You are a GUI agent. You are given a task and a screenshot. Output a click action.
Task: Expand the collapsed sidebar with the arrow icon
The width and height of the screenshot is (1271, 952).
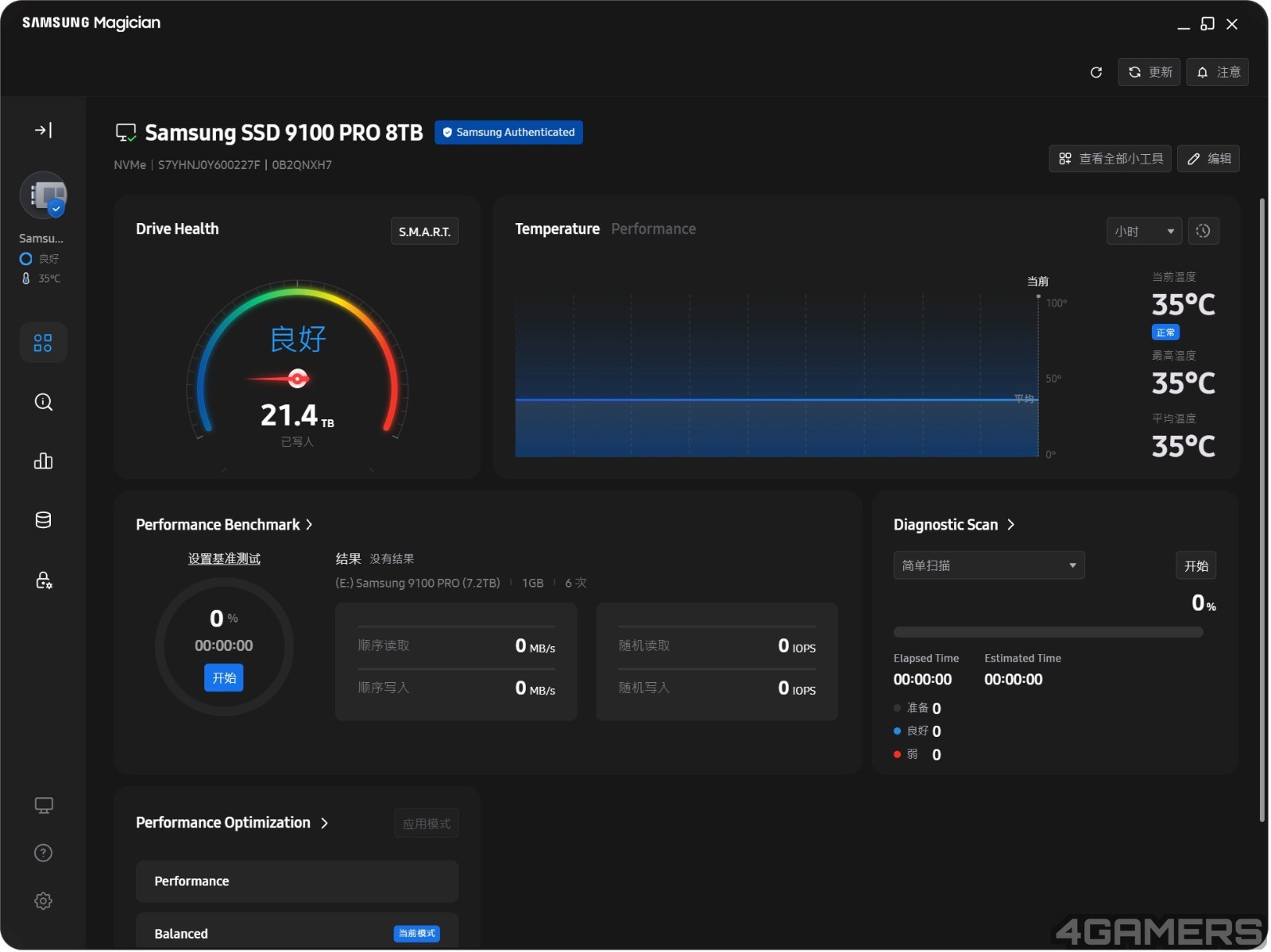click(43, 130)
